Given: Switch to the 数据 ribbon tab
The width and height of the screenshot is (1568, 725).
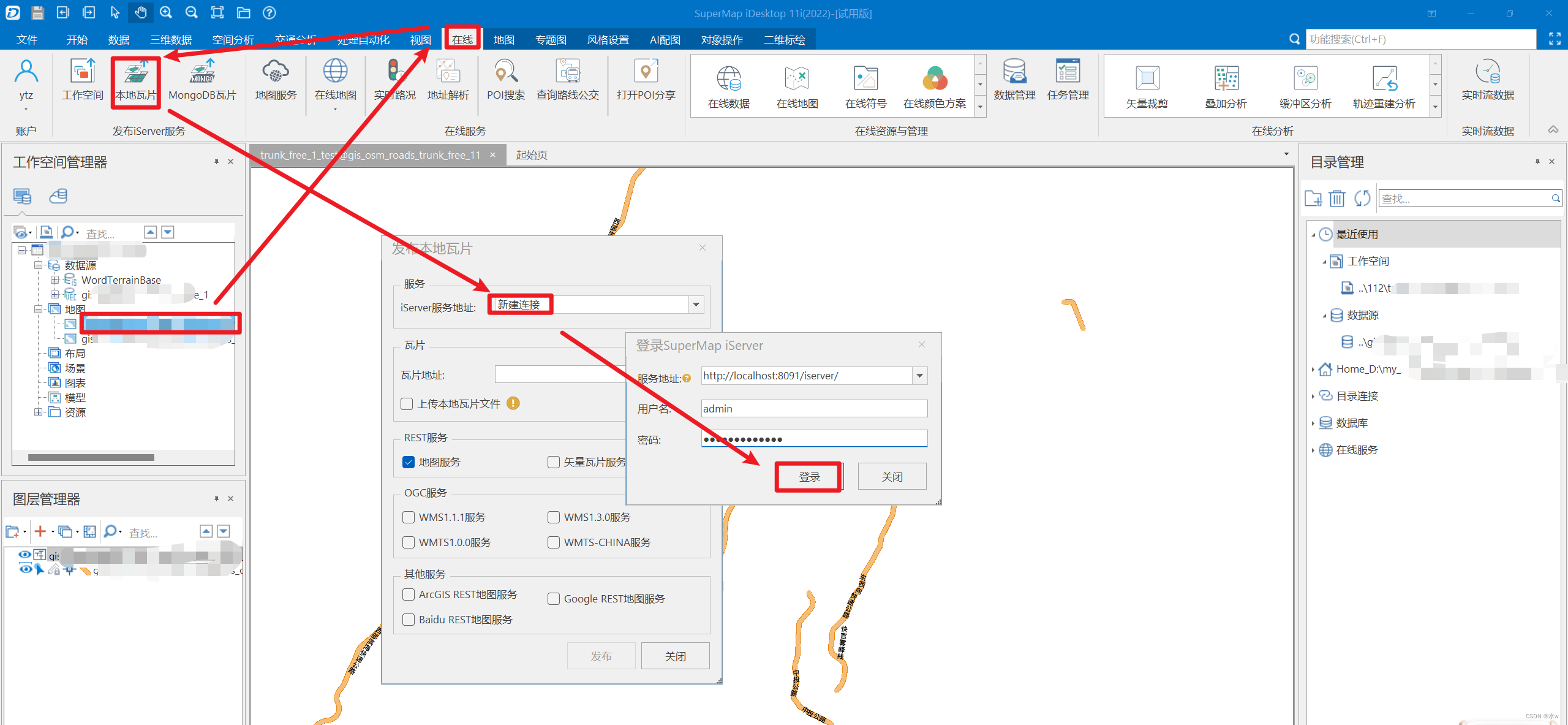Looking at the screenshot, I should coord(119,40).
